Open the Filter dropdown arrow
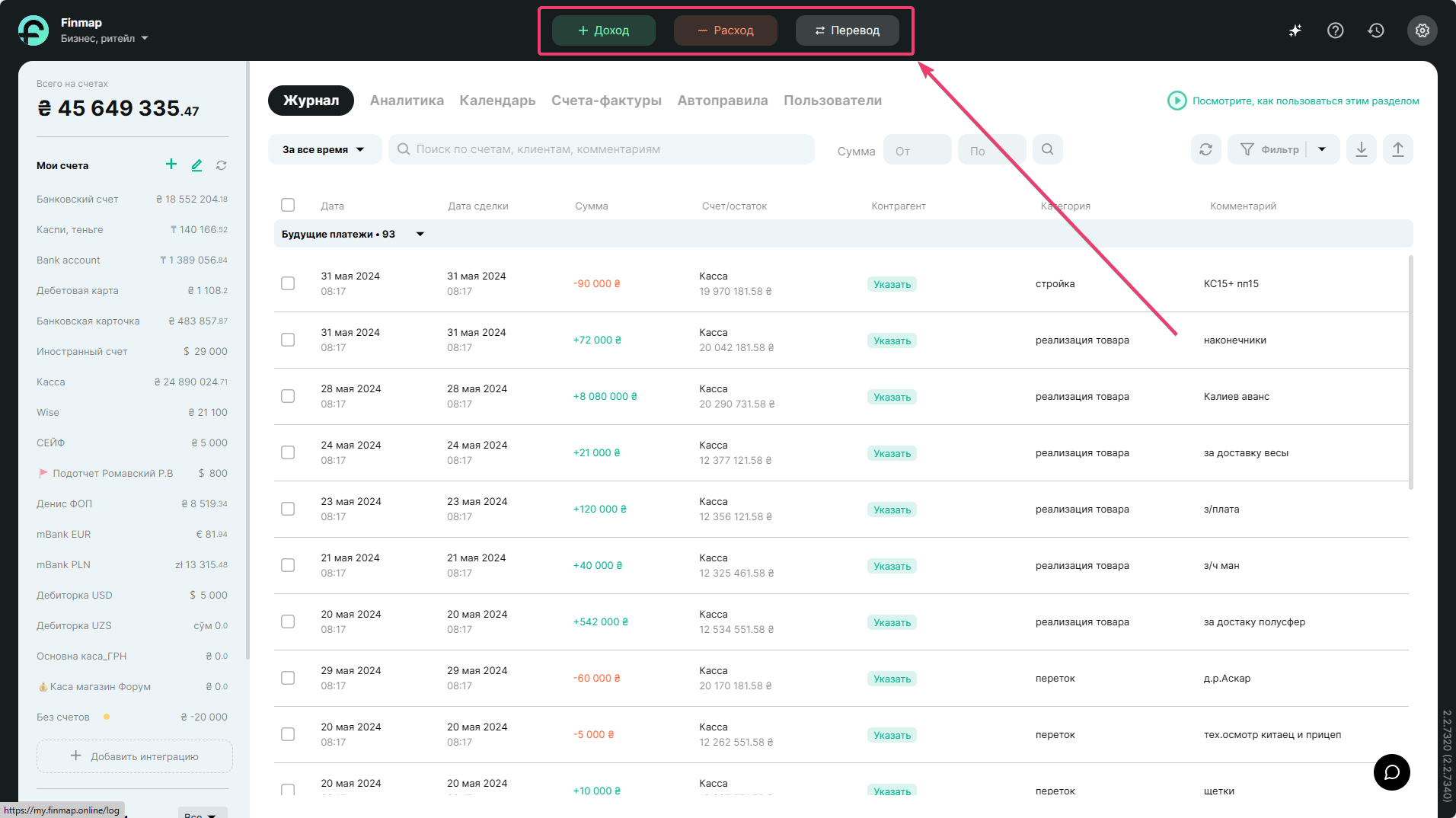This screenshot has width=1456, height=818. pos(1323,149)
